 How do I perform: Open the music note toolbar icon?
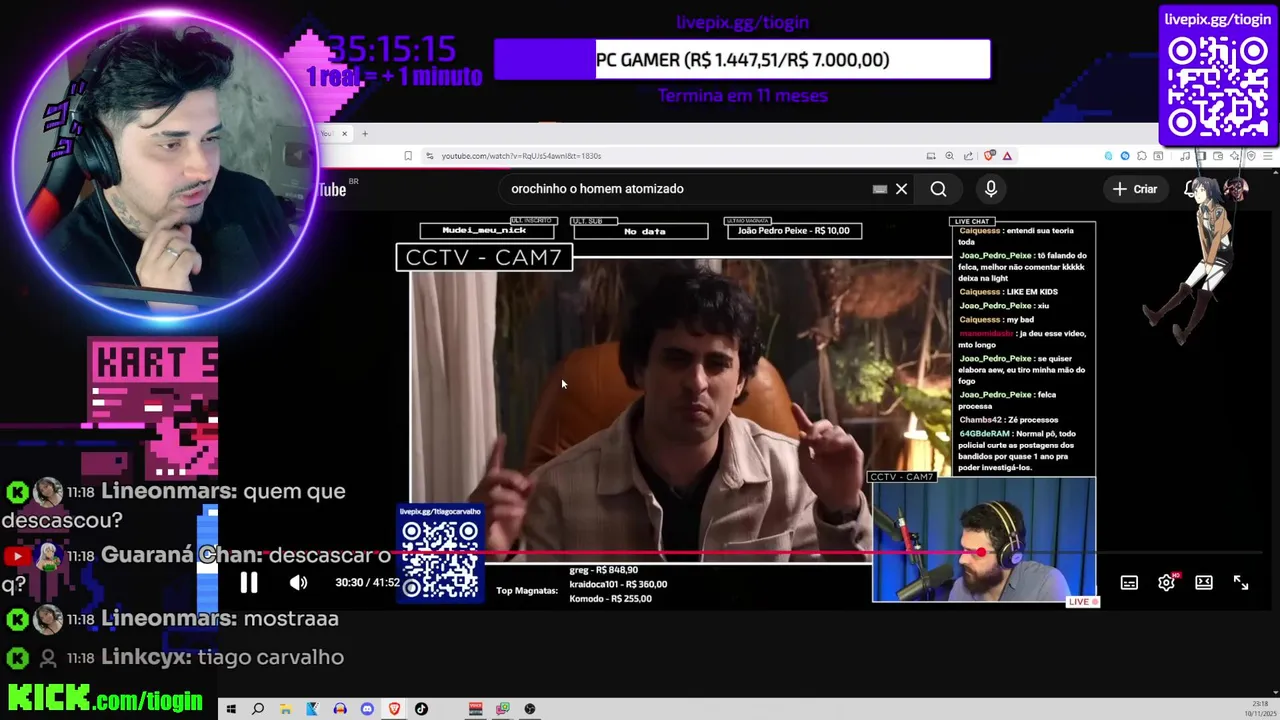pos(1185,155)
